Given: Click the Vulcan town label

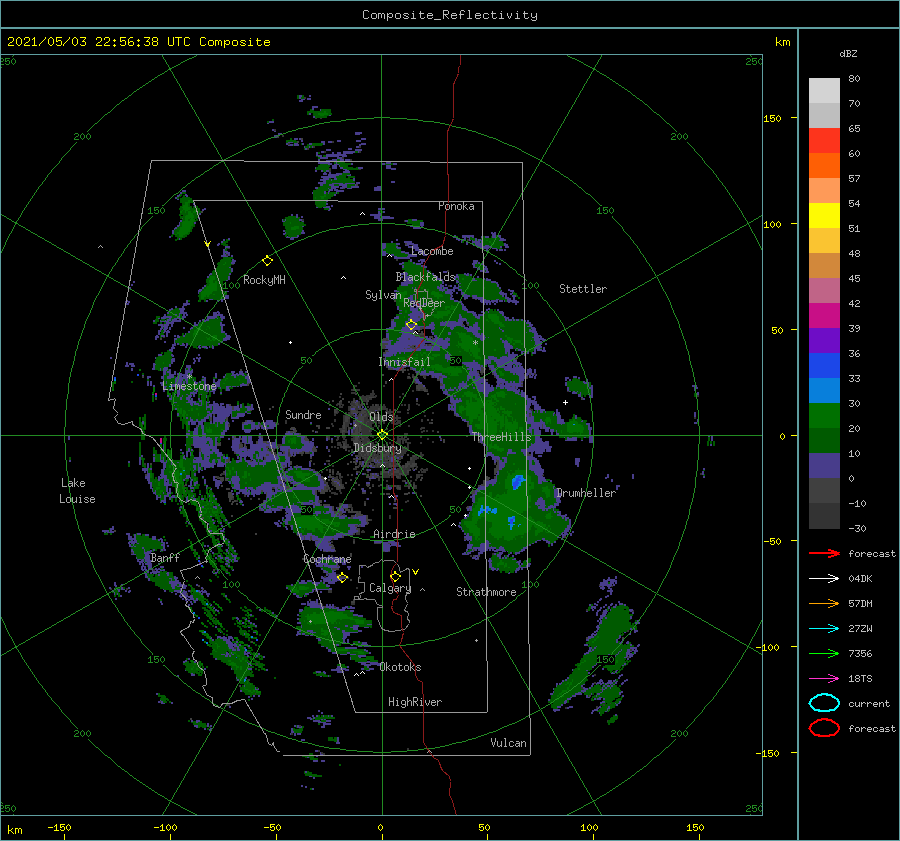Looking at the screenshot, I should point(508,743).
